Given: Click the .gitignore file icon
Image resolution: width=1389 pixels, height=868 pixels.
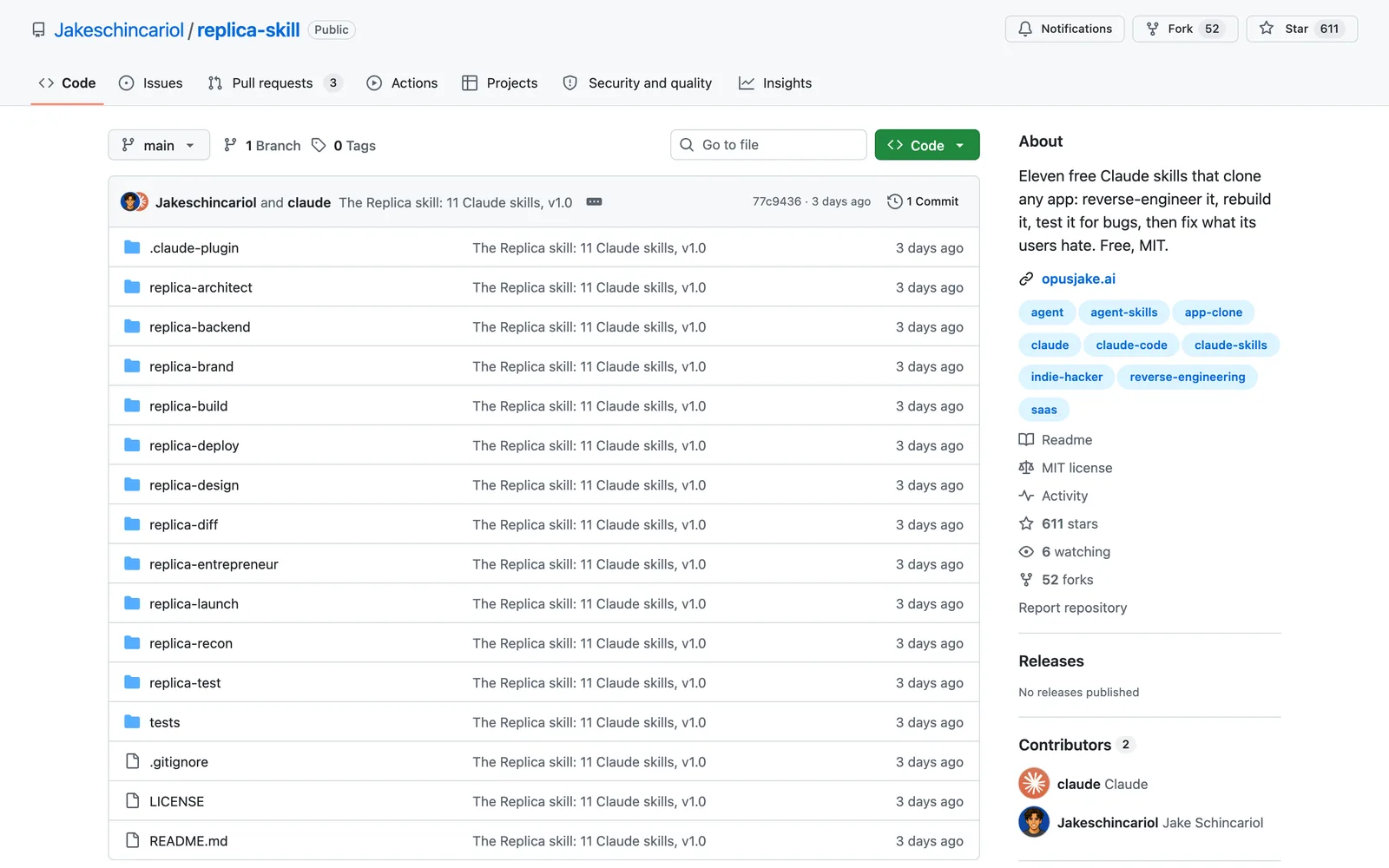Looking at the screenshot, I should coord(132,761).
